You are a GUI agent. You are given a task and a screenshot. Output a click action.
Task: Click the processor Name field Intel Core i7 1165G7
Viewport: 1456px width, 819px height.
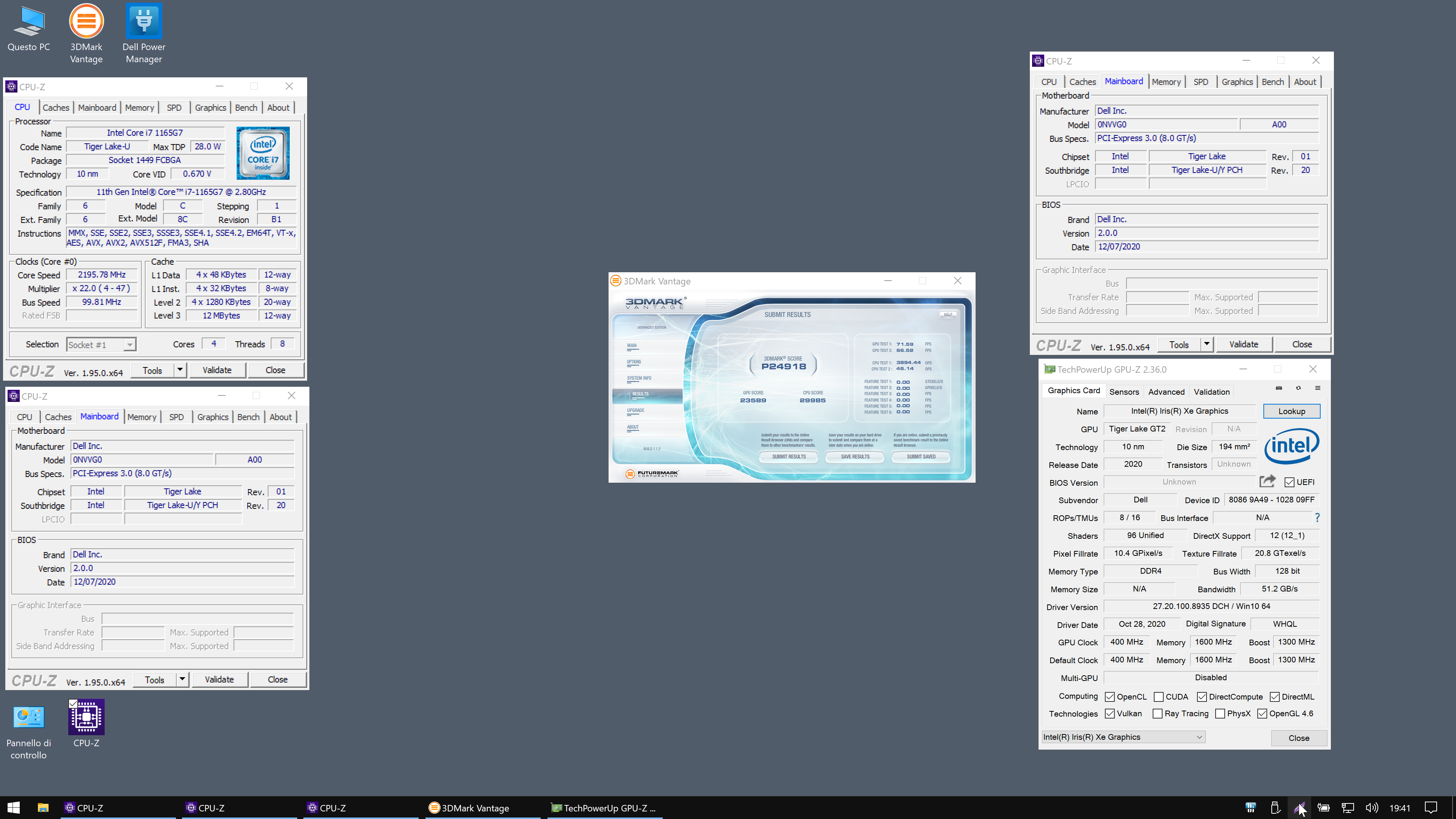pyautogui.click(x=145, y=133)
